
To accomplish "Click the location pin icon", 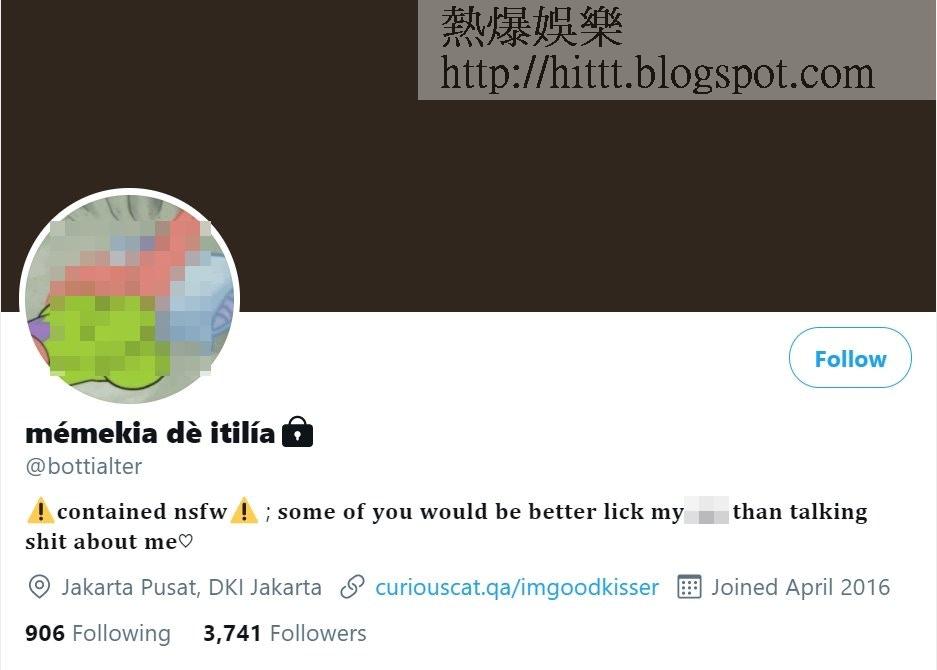I will 39,587.
